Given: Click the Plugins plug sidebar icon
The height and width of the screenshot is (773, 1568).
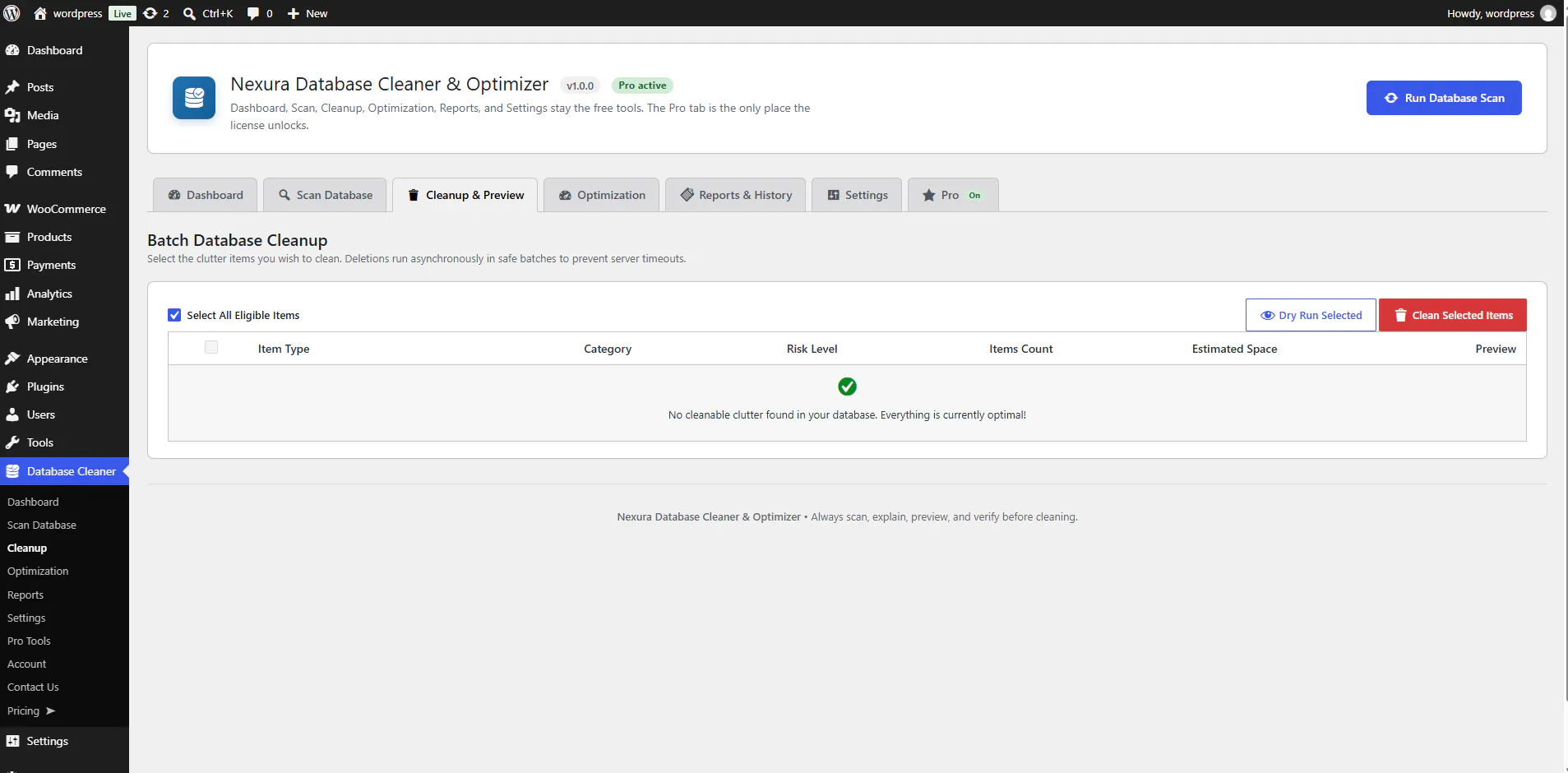Looking at the screenshot, I should [x=12, y=386].
